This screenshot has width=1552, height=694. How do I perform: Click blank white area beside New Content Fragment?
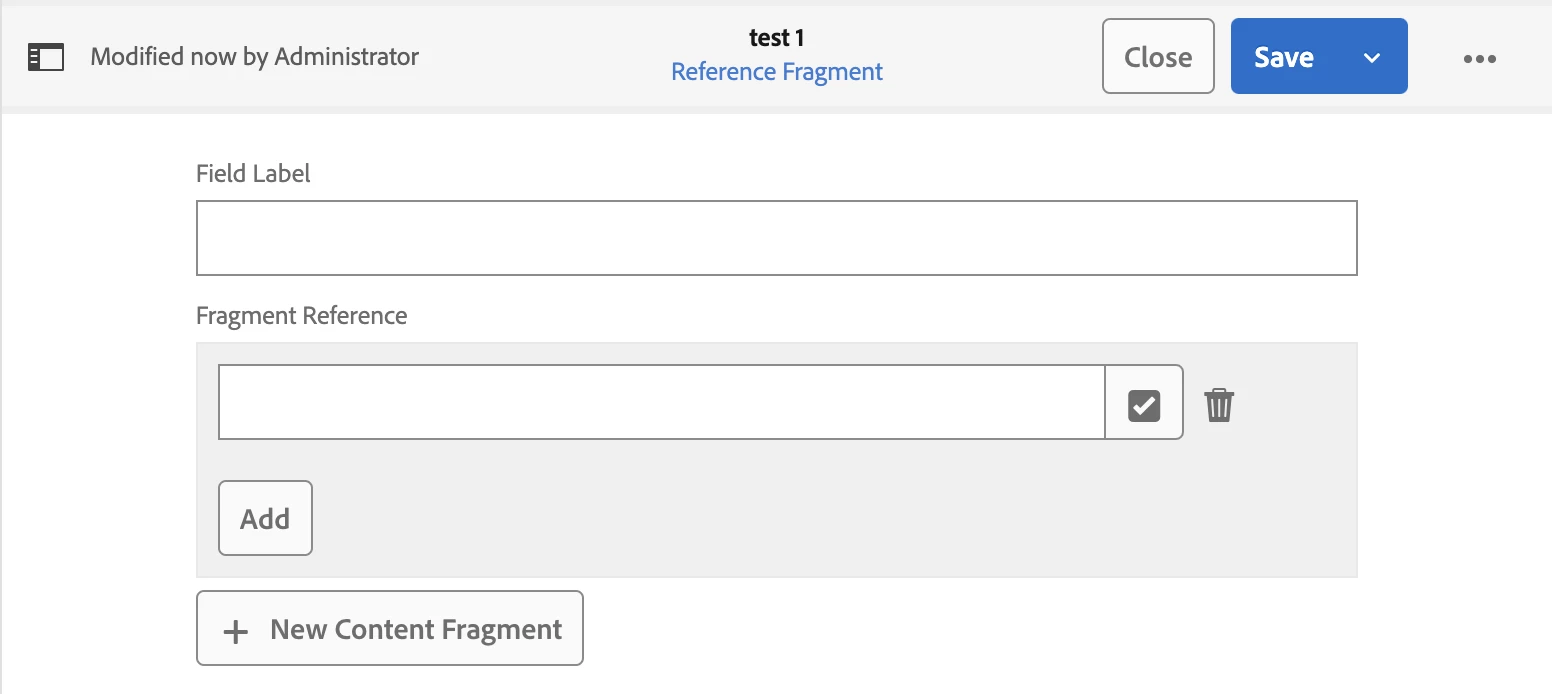click(x=950, y=628)
